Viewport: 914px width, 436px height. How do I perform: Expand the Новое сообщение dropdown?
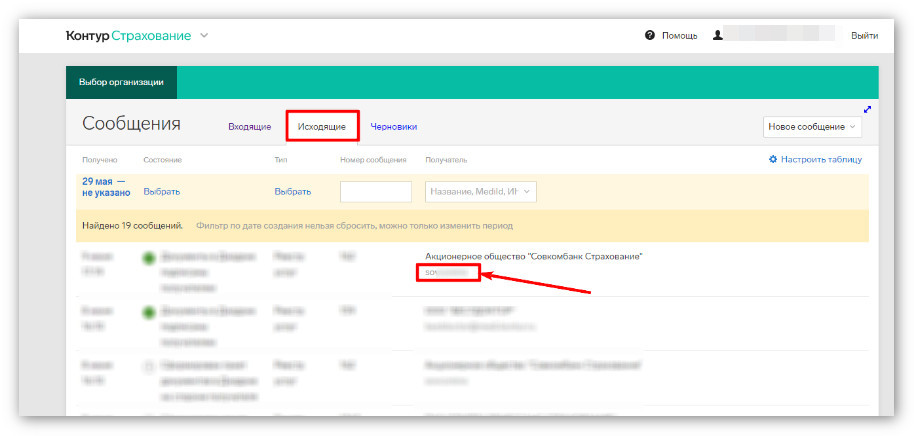pyautogui.click(x=812, y=126)
